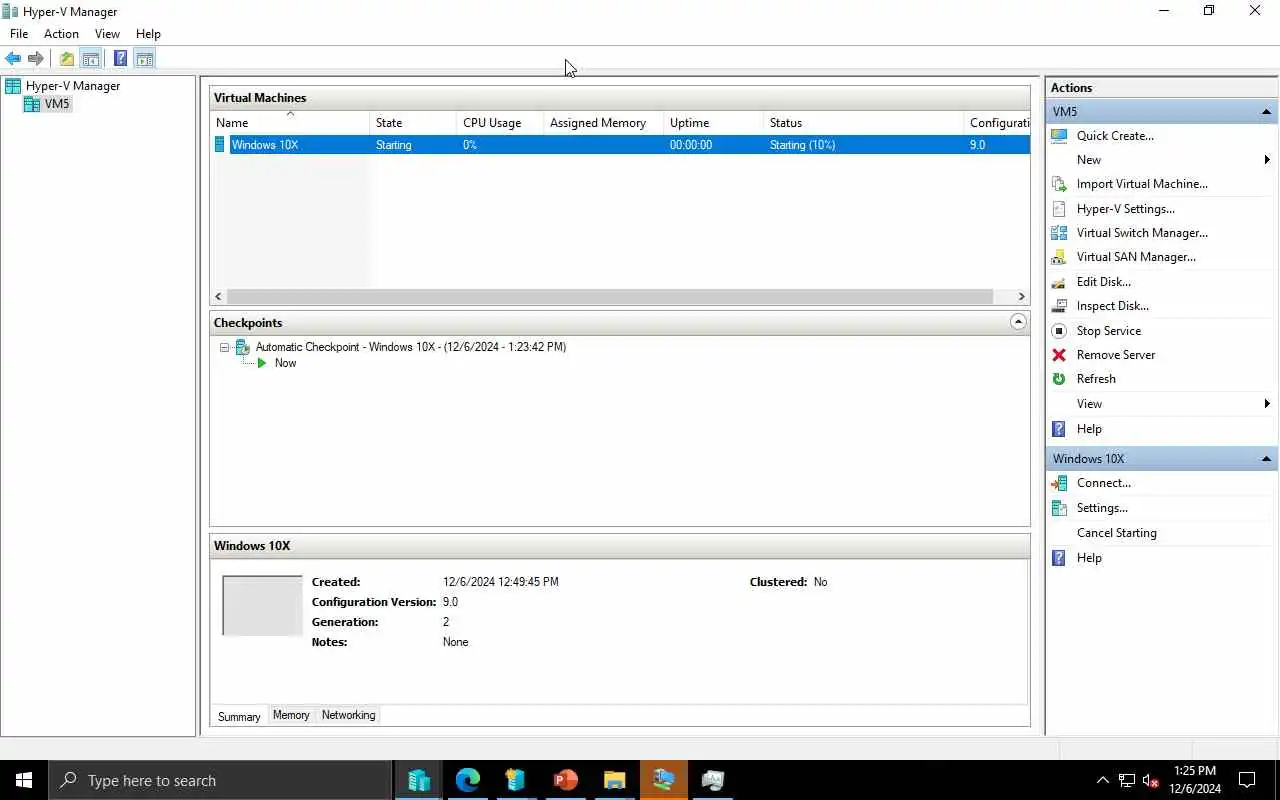This screenshot has width=1280, height=800.
Task: Click Hyper-V Settings page icon
Action: point(1059,209)
